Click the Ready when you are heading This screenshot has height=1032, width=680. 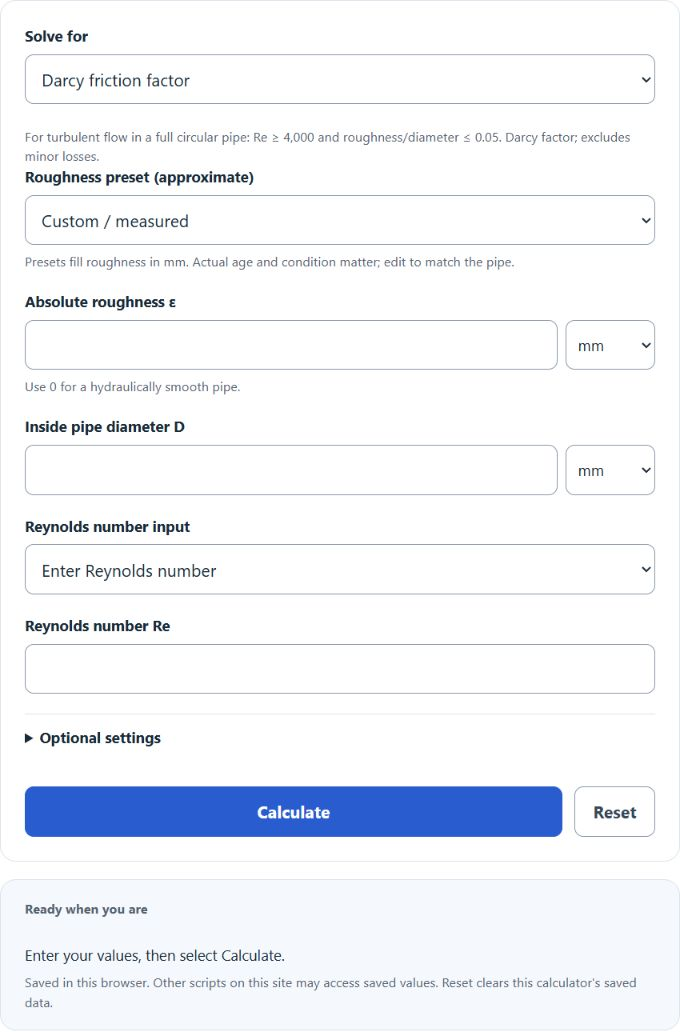[x=86, y=910]
